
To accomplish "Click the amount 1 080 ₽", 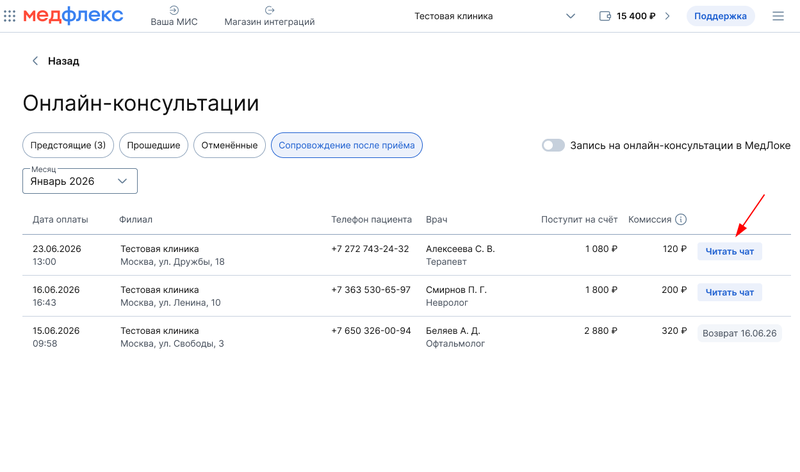I will pyautogui.click(x=601, y=249).
